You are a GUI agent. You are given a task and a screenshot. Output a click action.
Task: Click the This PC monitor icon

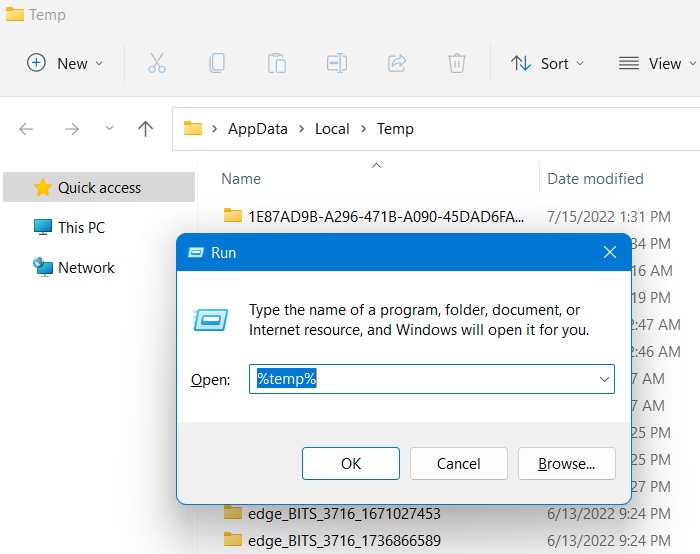pyautogui.click(x=43, y=227)
